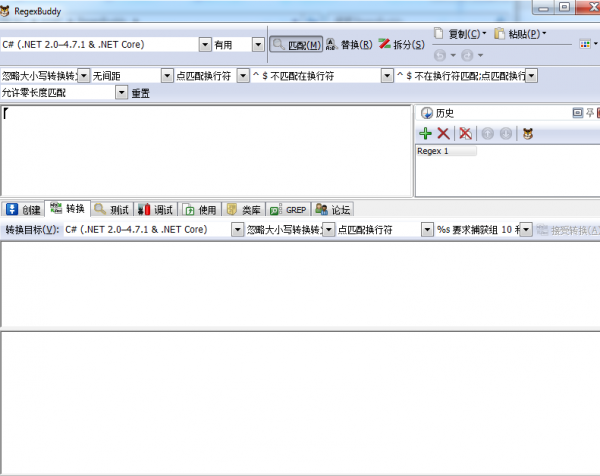Click the bottom conversion notes pane
The width and height of the screenshot is (600, 476).
click(300, 403)
